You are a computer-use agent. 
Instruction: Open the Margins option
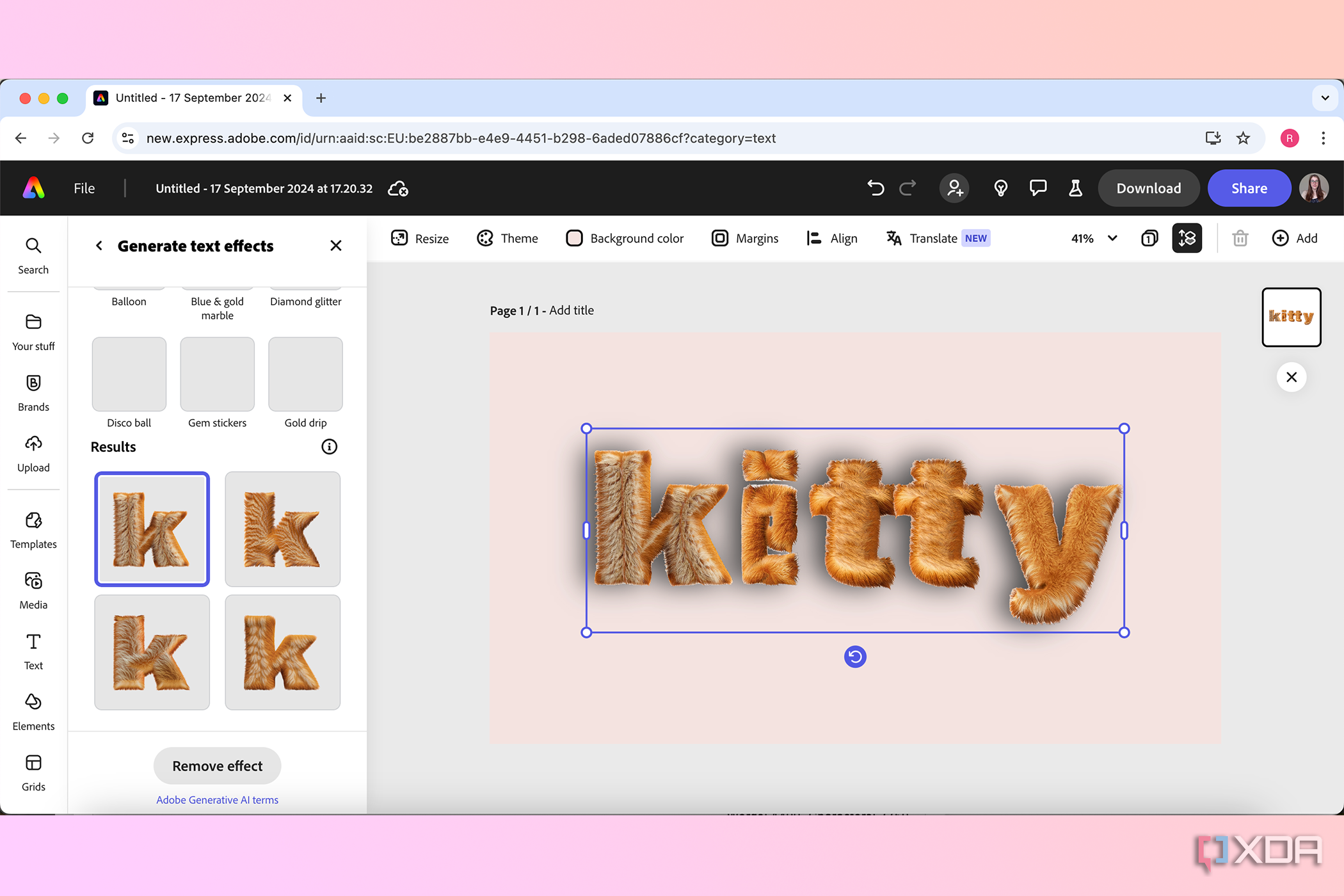[x=745, y=238]
